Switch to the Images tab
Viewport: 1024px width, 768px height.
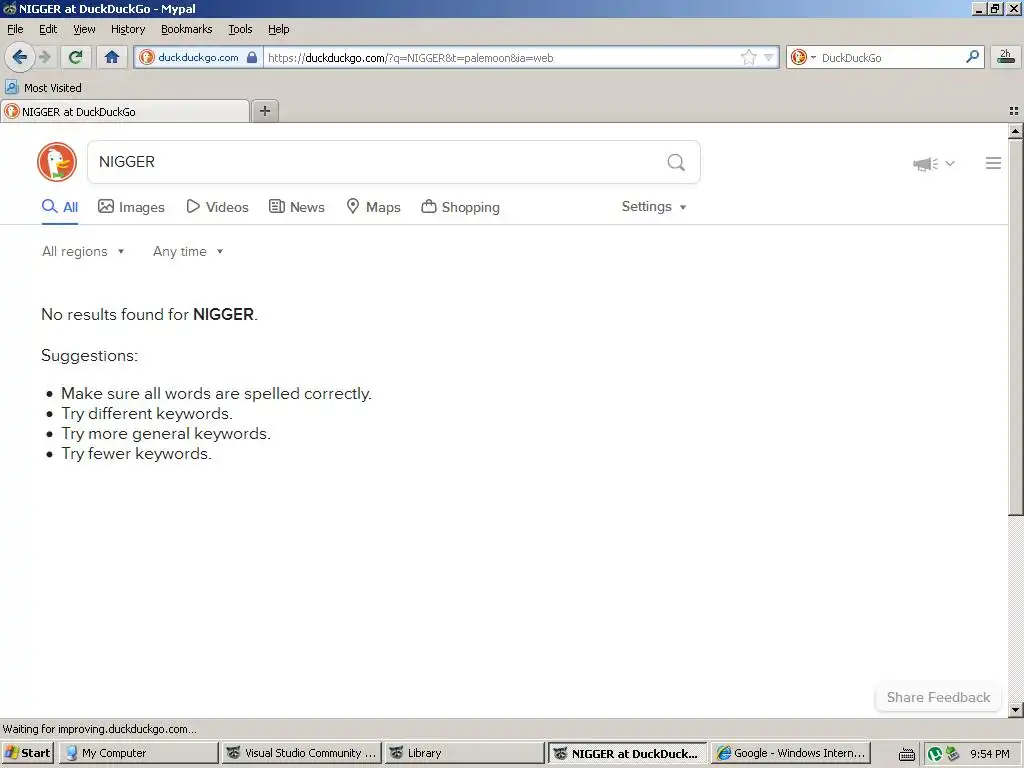click(131, 207)
